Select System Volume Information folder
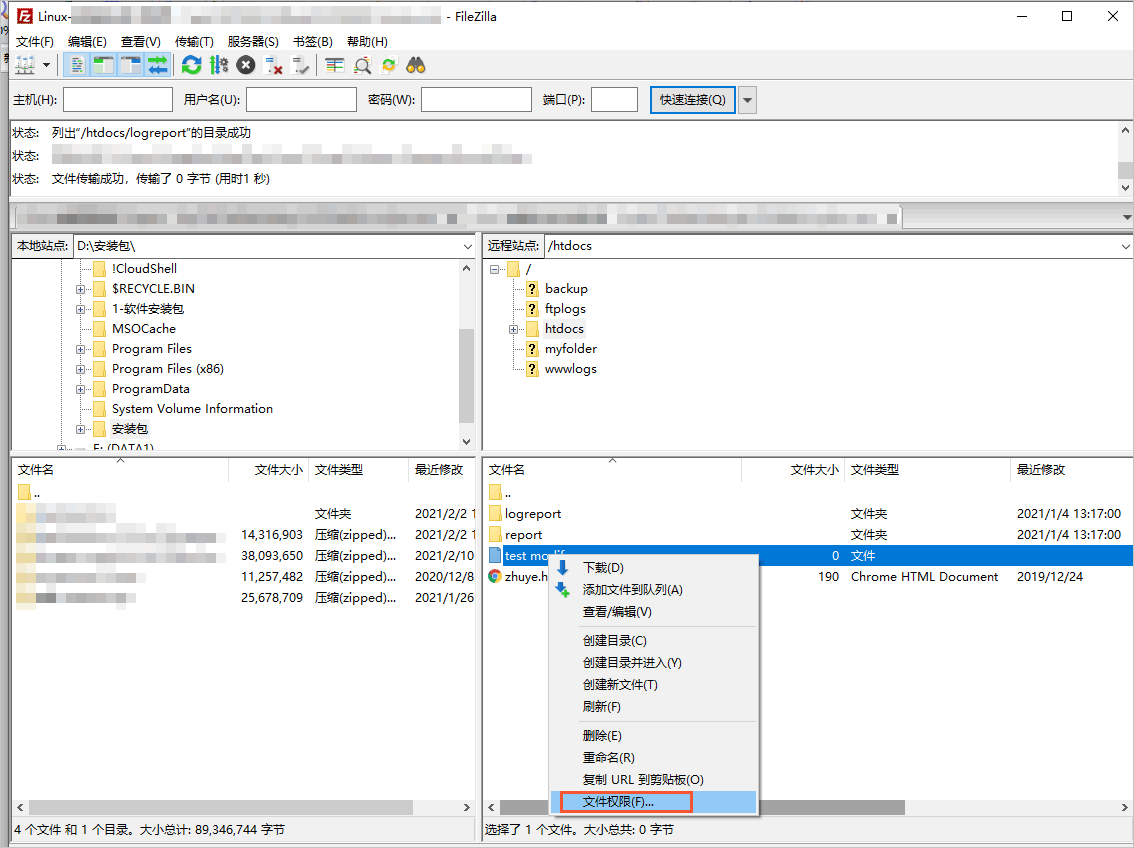This screenshot has width=1134, height=848. [x=192, y=409]
